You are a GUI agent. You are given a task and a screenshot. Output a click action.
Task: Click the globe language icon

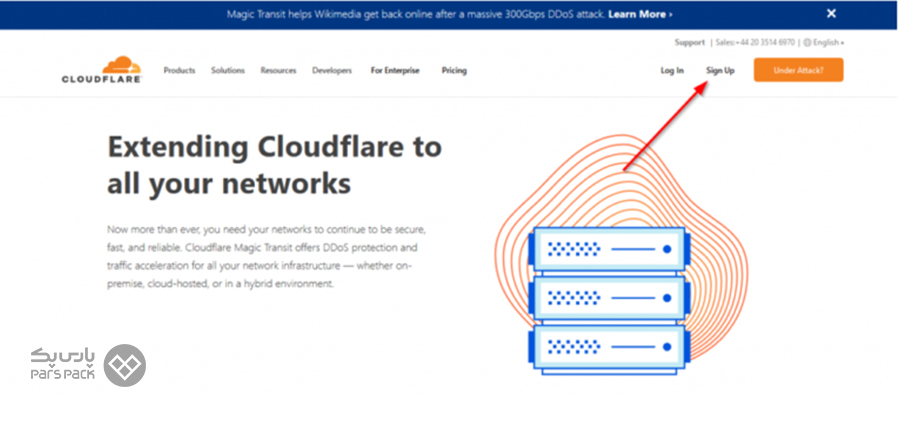(807, 43)
